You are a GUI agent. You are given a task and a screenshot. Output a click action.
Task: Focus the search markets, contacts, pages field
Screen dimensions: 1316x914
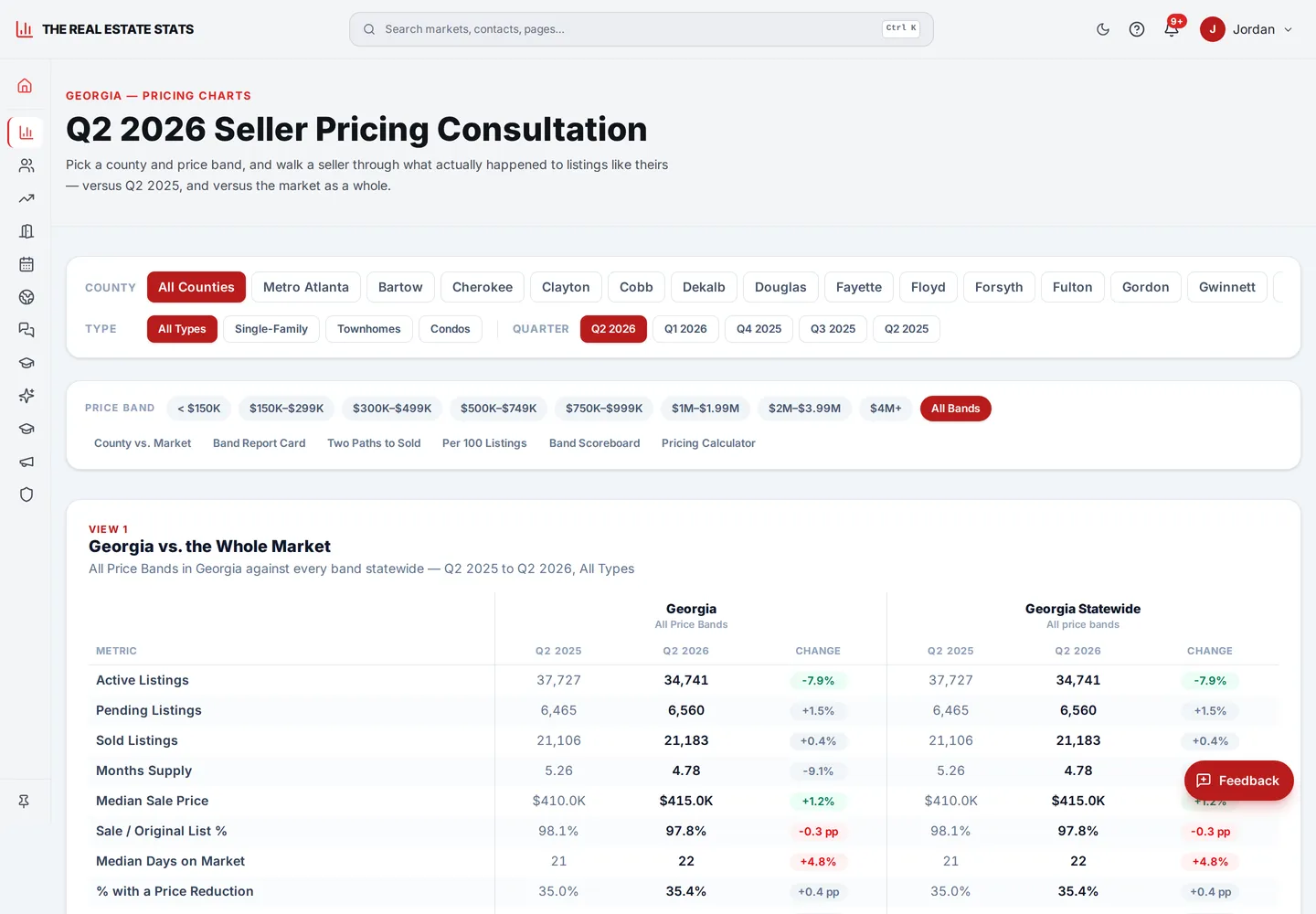[x=642, y=29]
